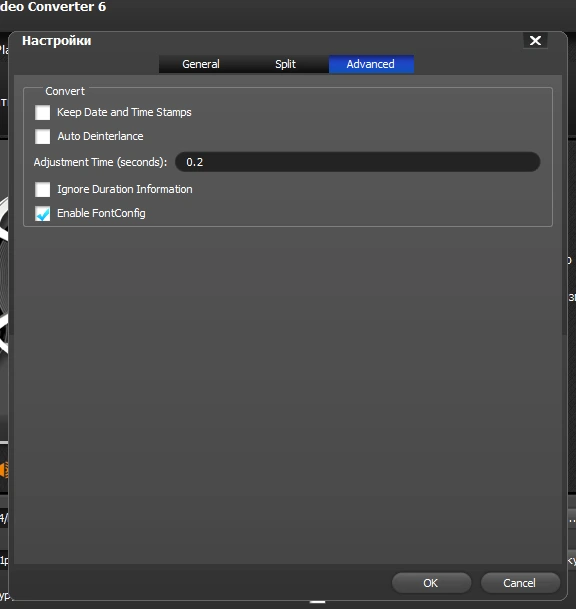Click the Настройки dialog title bar

click(272, 41)
